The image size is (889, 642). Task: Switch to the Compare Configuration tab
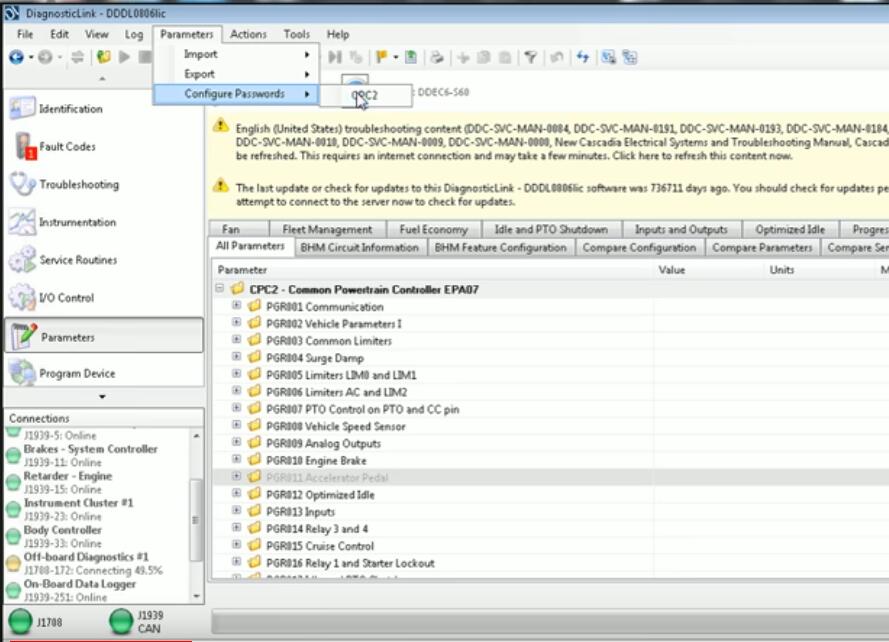click(639, 247)
